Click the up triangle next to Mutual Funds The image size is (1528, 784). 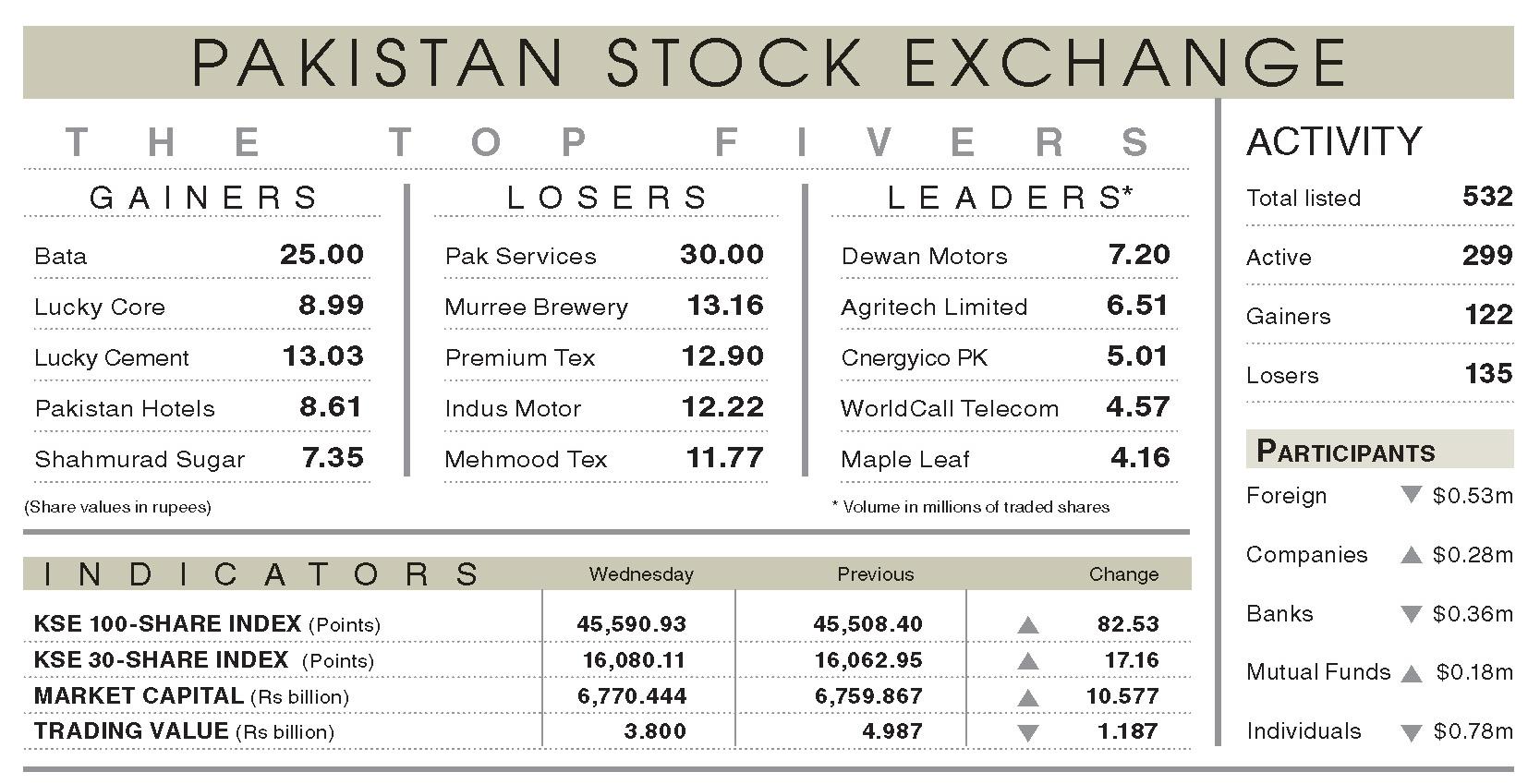(1411, 673)
